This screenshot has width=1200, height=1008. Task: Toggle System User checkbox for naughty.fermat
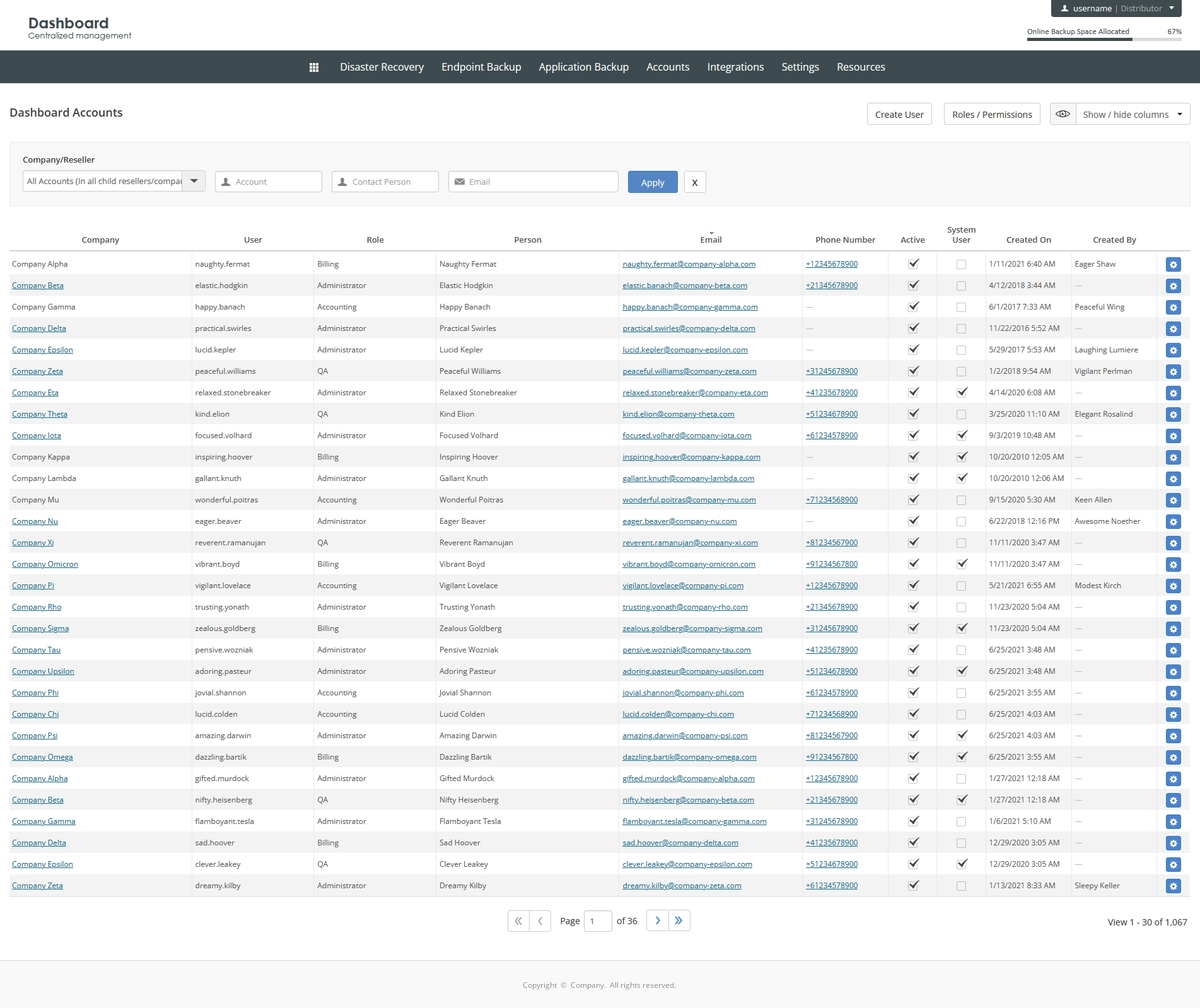(x=961, y=265)
